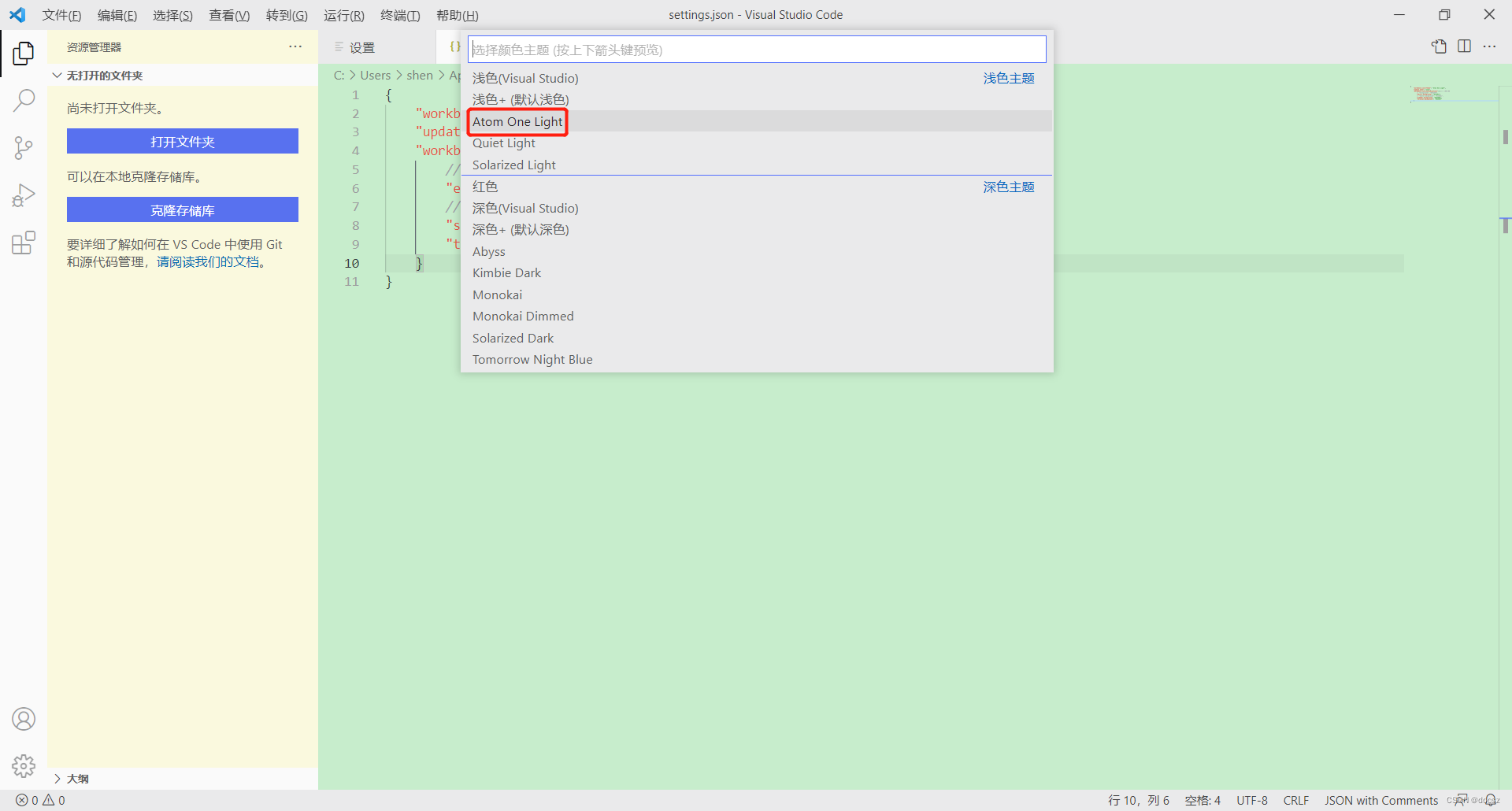Select the 深色+ (默认深色) theme
1512x811 pixels.
(757, 229)
